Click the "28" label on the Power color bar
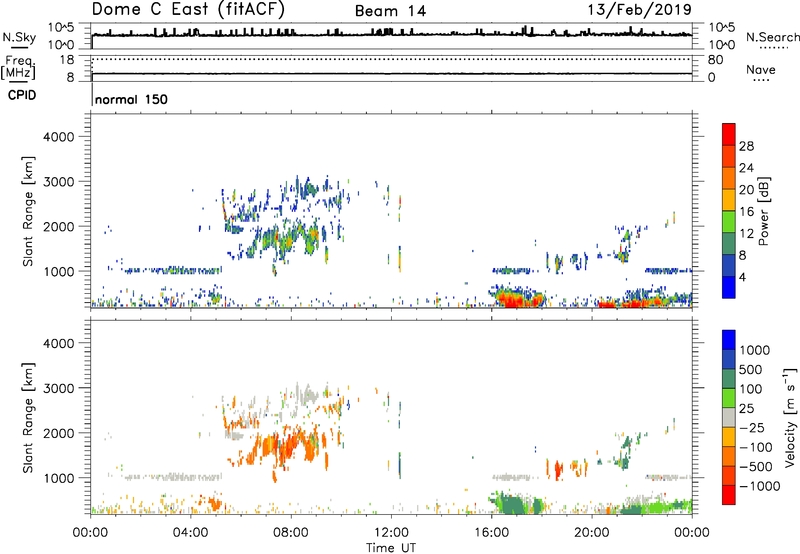800x554 pixels. (746, 146)
